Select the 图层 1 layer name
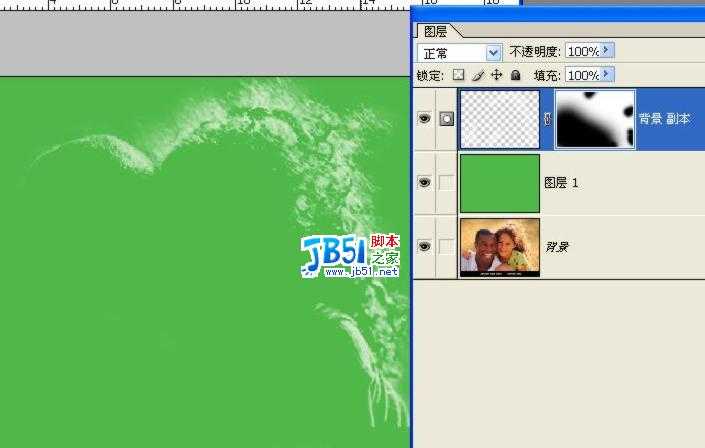Screen dimensions: 705x448 [x=561, y=183]
